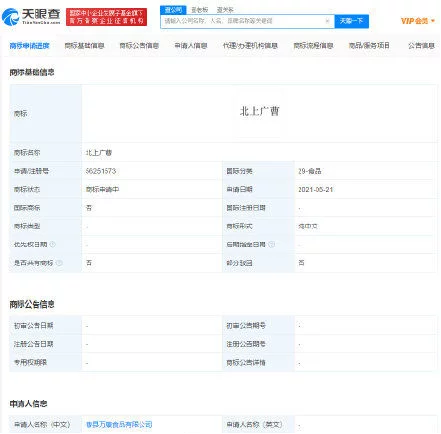Viewport: 441px width, 434px height.
Task: Go to the 商标公告信息 tab
Action: click(139, 46)
